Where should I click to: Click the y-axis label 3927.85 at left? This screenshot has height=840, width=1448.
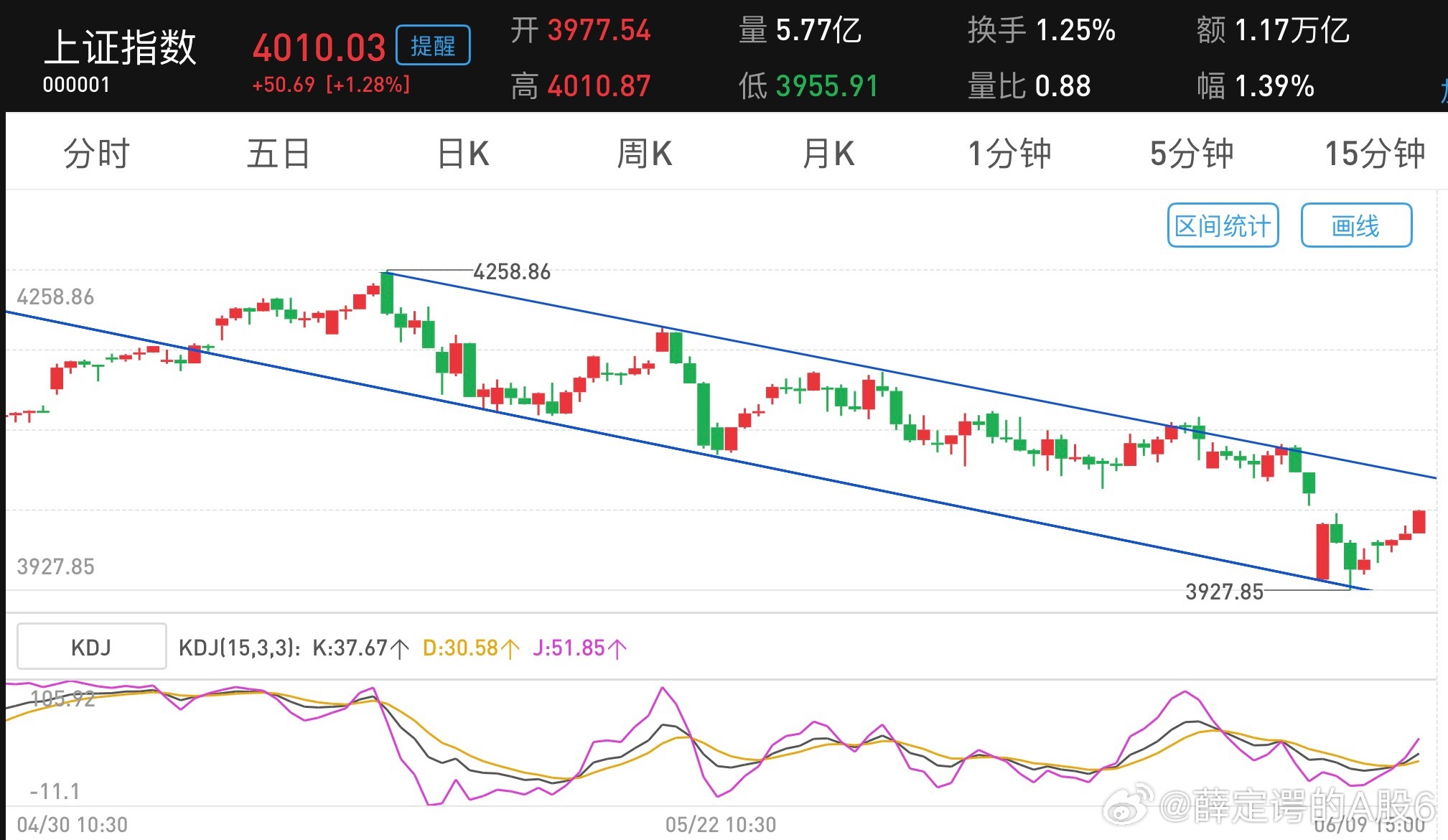point(55,566)
